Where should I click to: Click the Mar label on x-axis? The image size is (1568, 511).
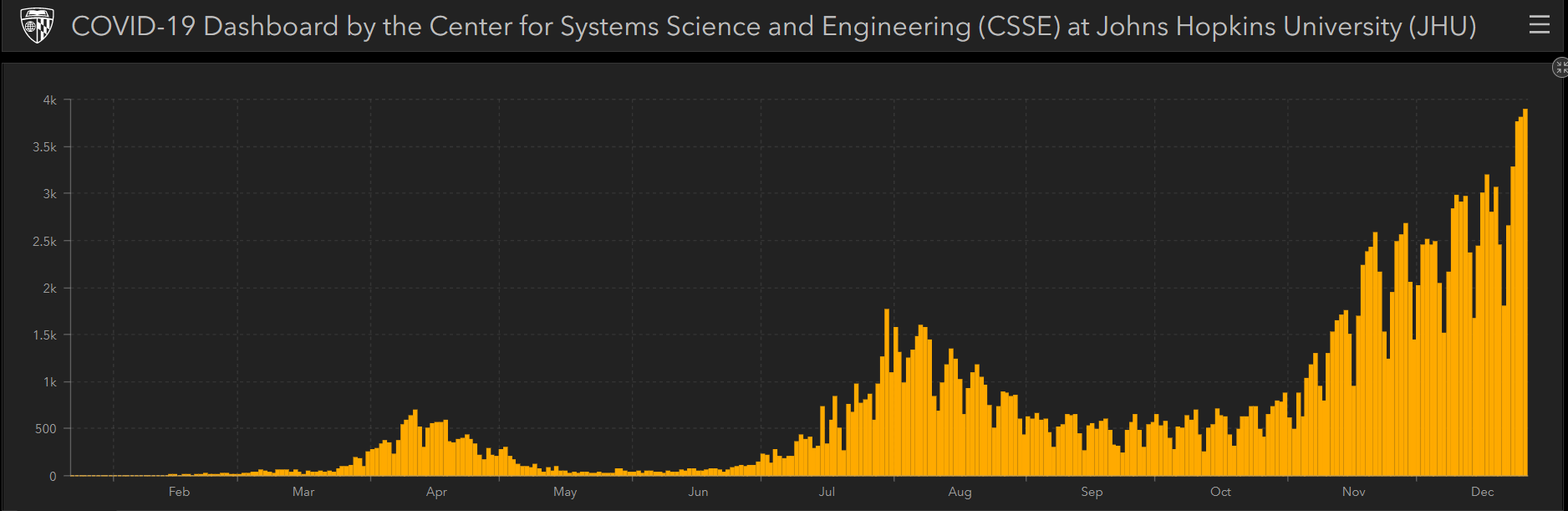coord(303,492)
